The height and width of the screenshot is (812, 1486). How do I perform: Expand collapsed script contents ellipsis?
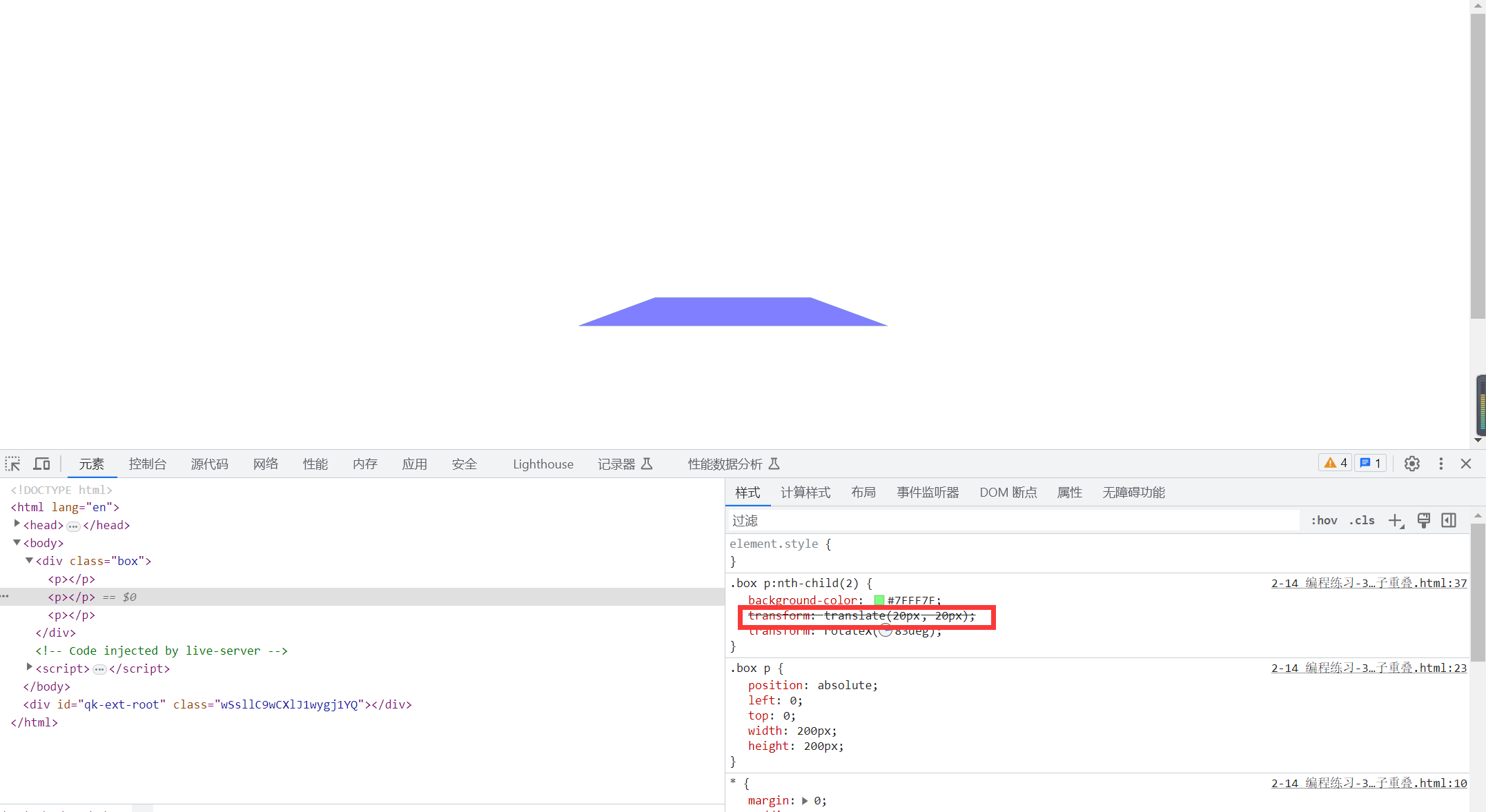click(x=99, y=670)
